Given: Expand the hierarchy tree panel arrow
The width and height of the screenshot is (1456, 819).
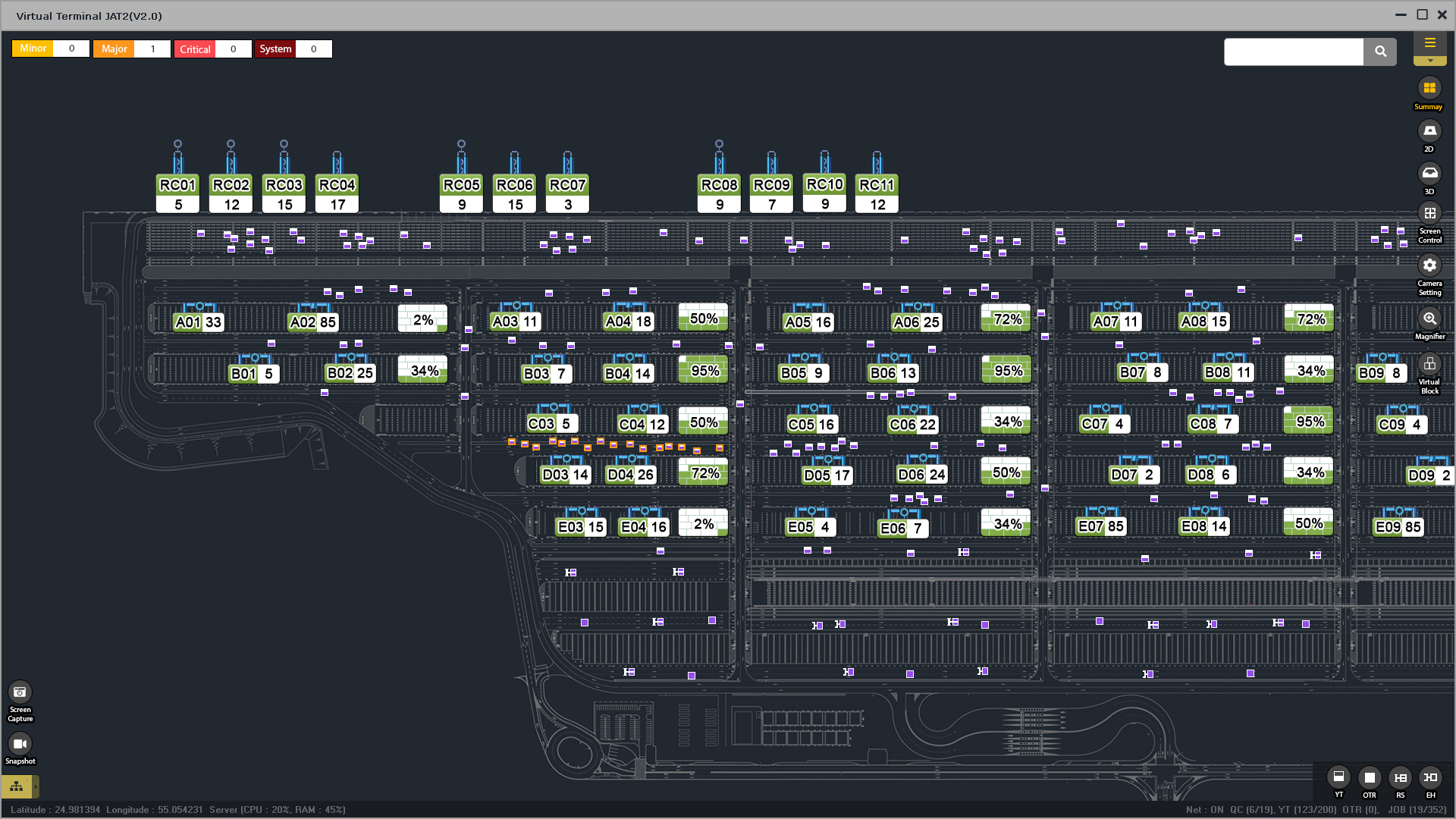Looking at the screenshot, I should 35,786.
